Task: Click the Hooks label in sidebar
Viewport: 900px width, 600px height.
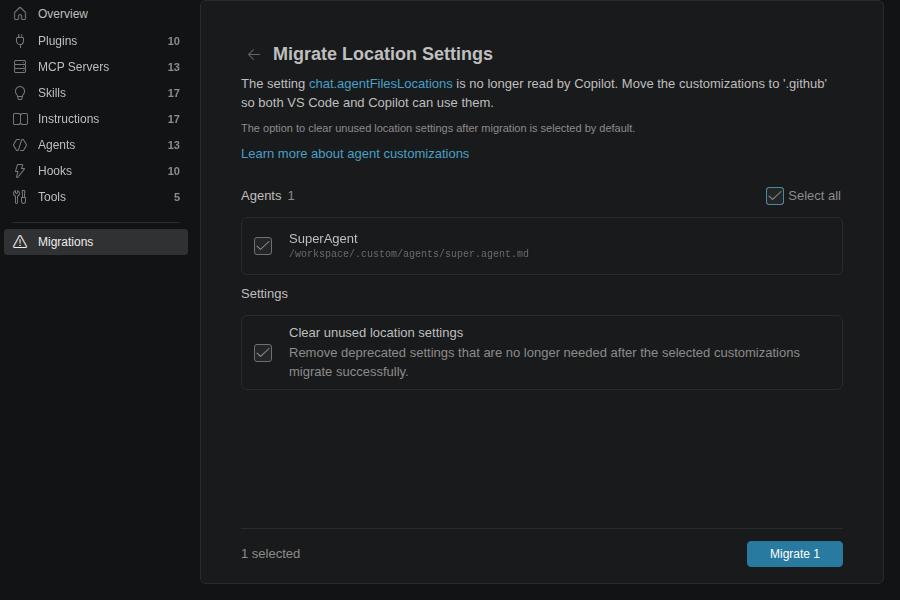Action: (55, 171)
